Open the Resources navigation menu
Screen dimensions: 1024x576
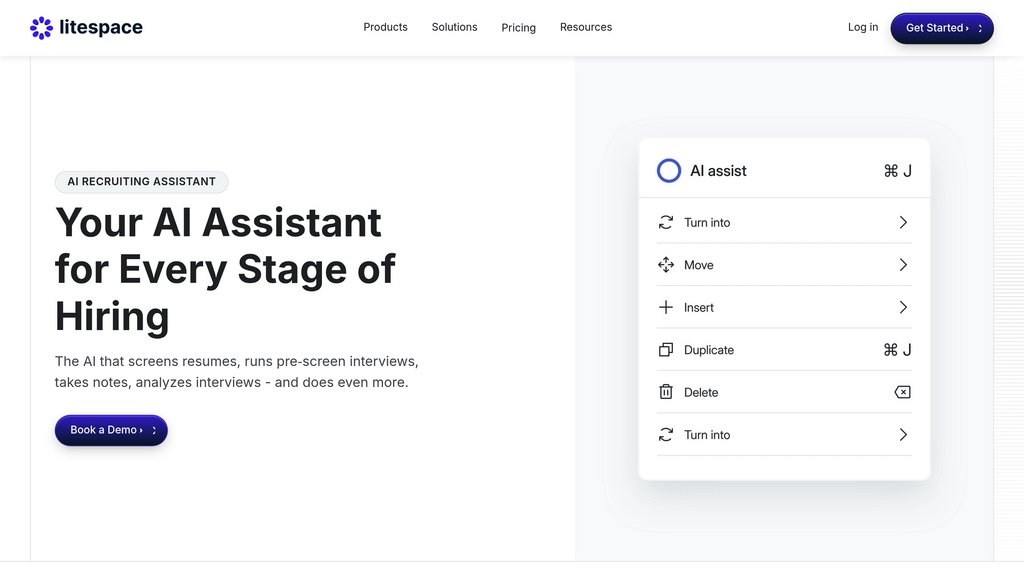(x=586, y=27)
